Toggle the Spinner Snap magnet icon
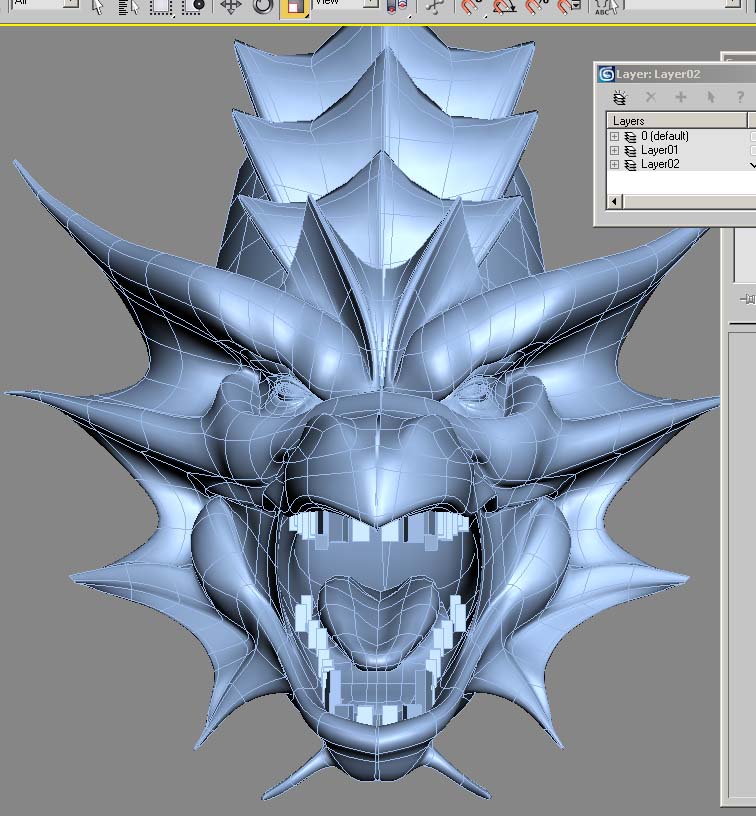 point(569,7)
